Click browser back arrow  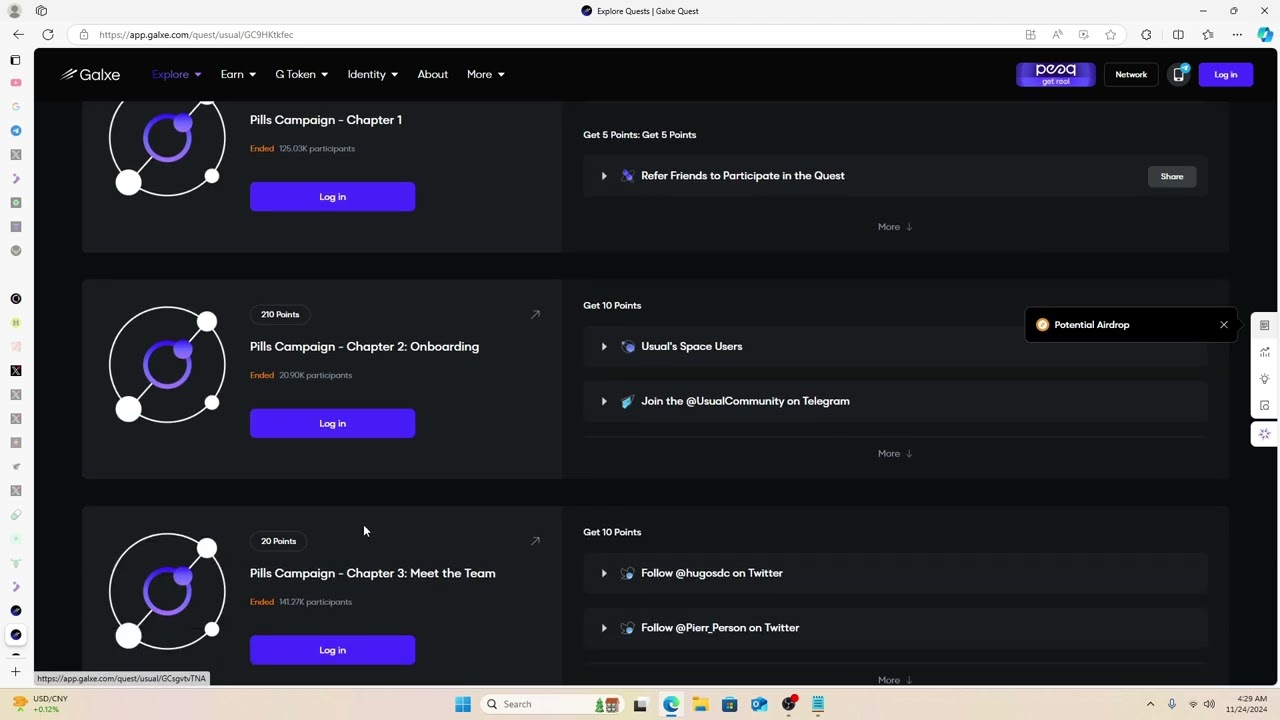18,35
